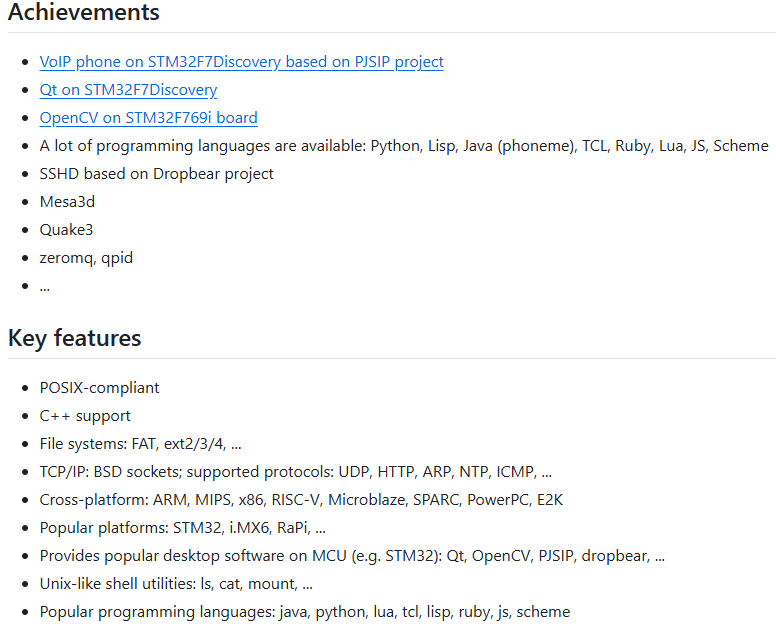Screen dimensions: 776x629
Task: Click the Mesa3d list item
Action: [x=67, y=202]
